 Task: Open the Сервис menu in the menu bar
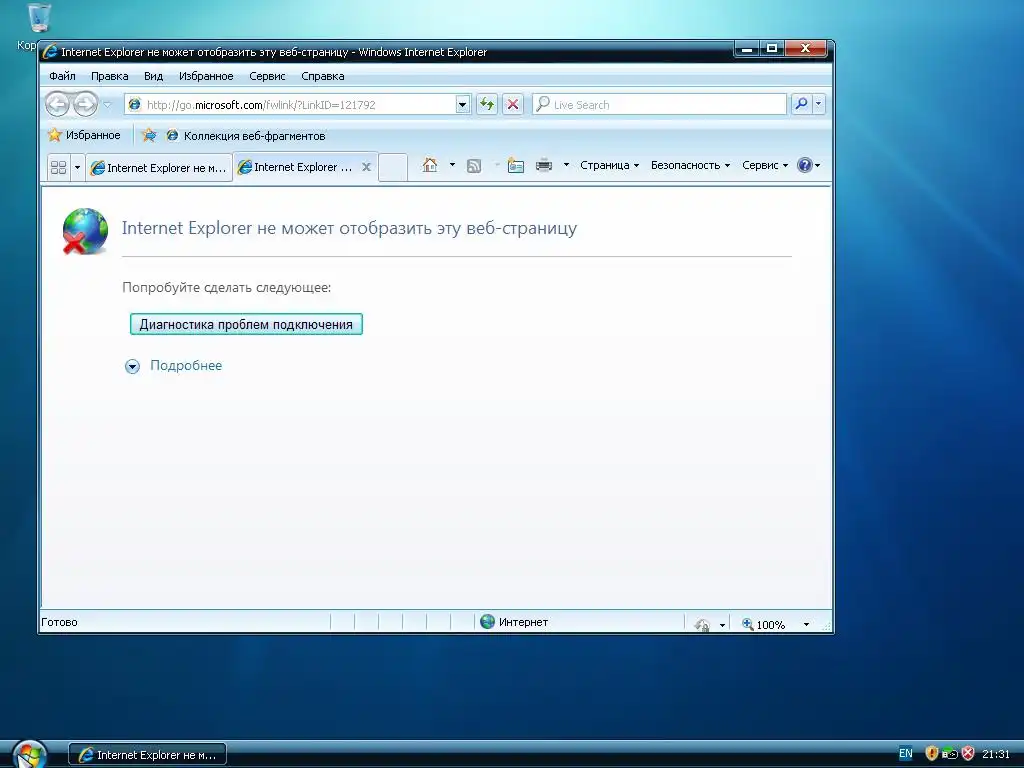[267, 76]
